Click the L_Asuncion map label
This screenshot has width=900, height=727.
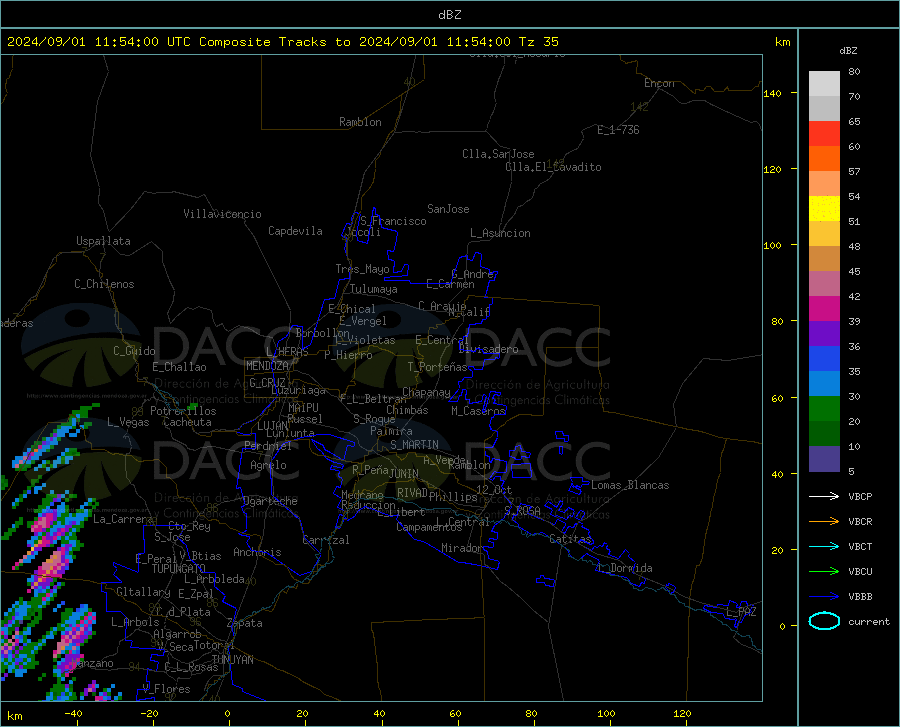500,233
